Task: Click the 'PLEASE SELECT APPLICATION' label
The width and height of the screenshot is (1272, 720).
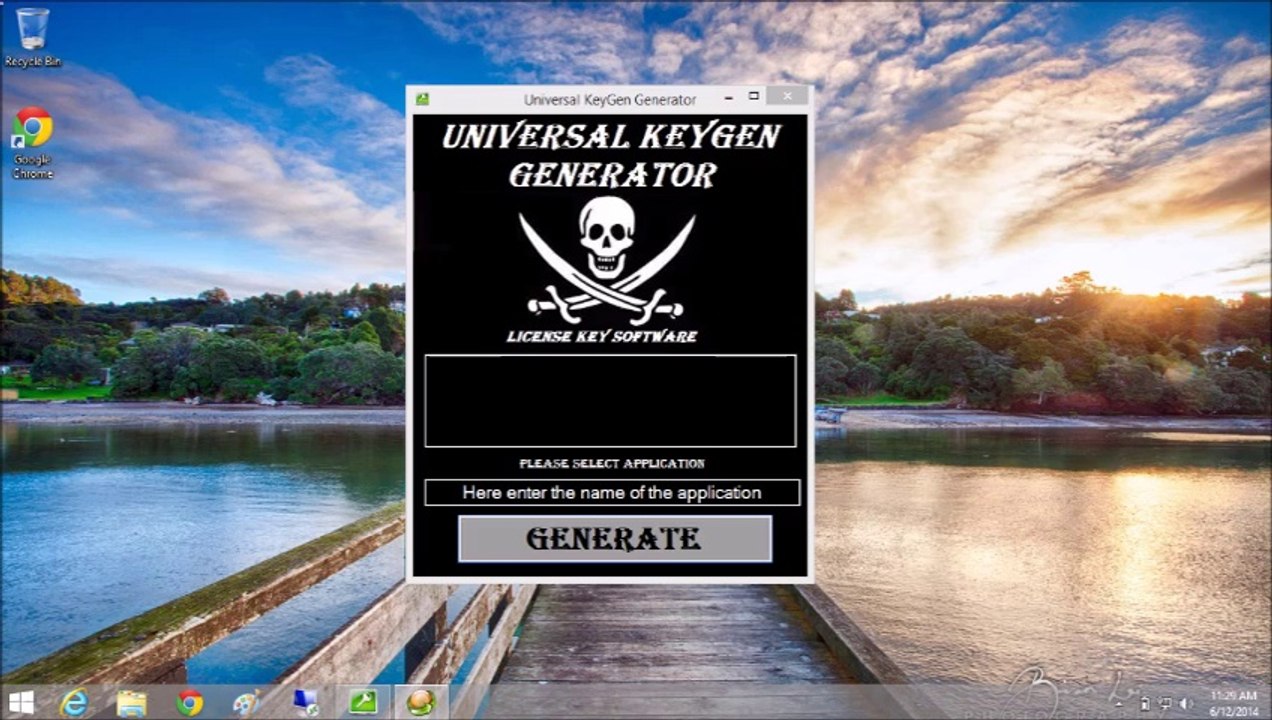Action: [x=612, y=464]
